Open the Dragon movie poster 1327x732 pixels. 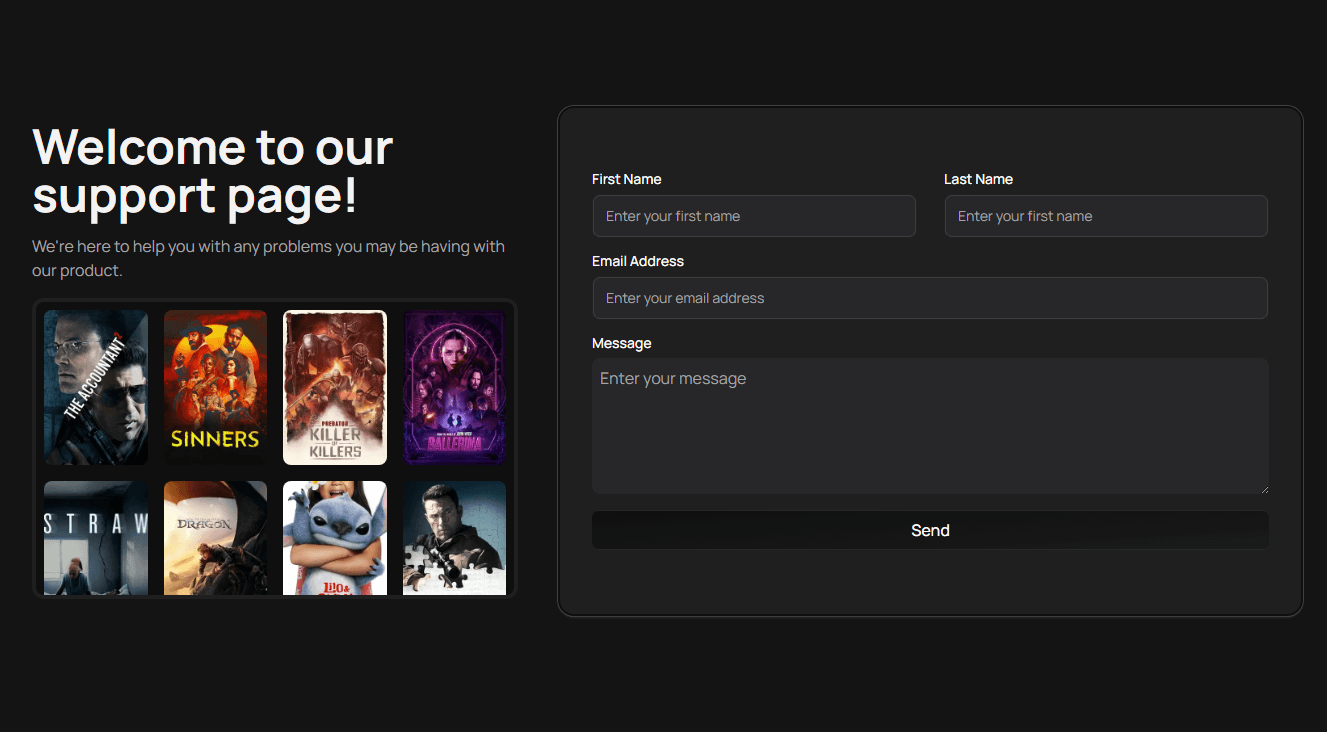point(215,538)
